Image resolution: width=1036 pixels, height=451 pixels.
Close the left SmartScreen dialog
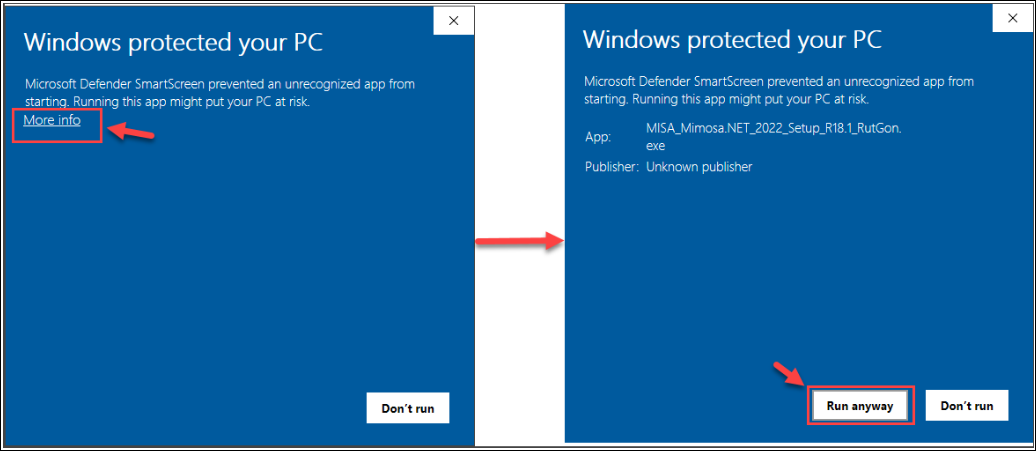453,20
